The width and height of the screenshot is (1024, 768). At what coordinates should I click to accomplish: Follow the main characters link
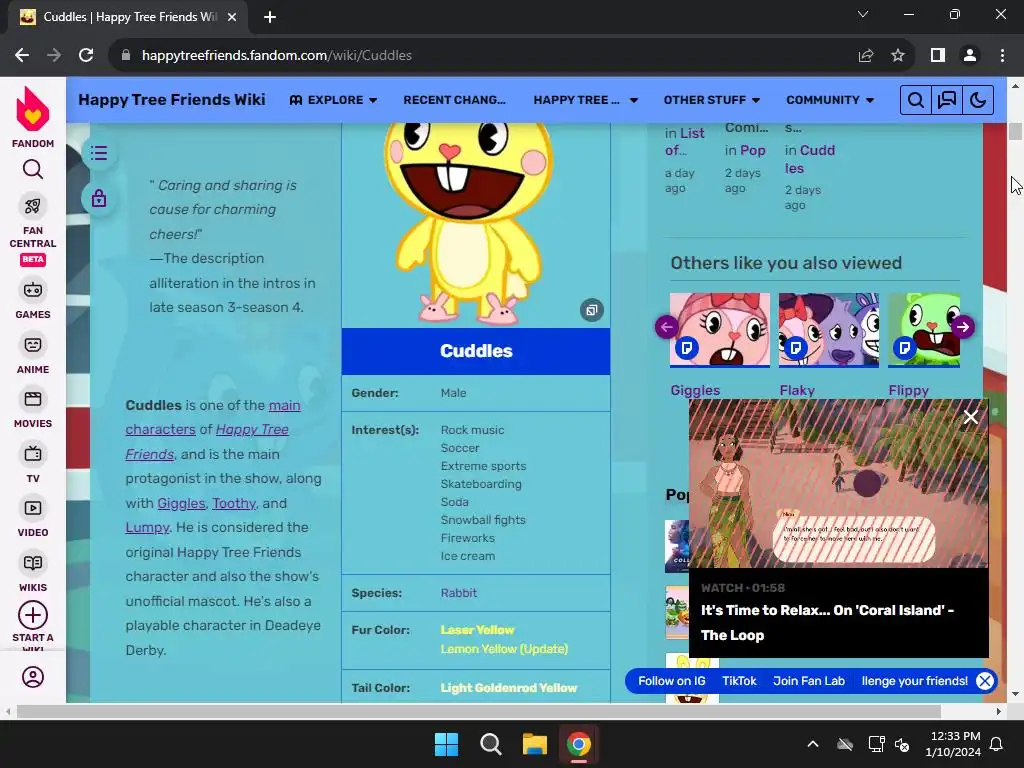212,417
